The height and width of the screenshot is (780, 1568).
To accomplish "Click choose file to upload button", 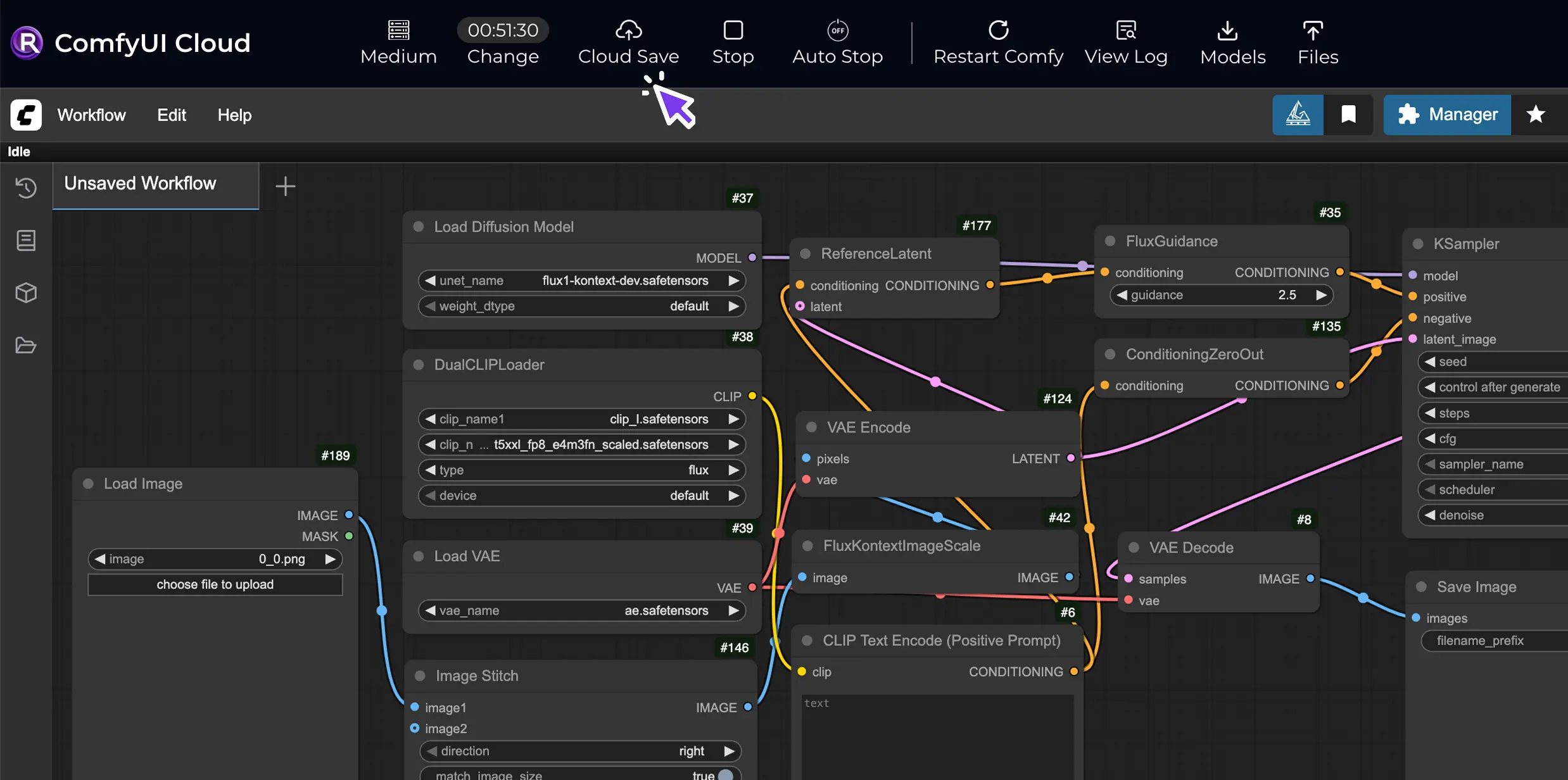I will pos(215,584).
